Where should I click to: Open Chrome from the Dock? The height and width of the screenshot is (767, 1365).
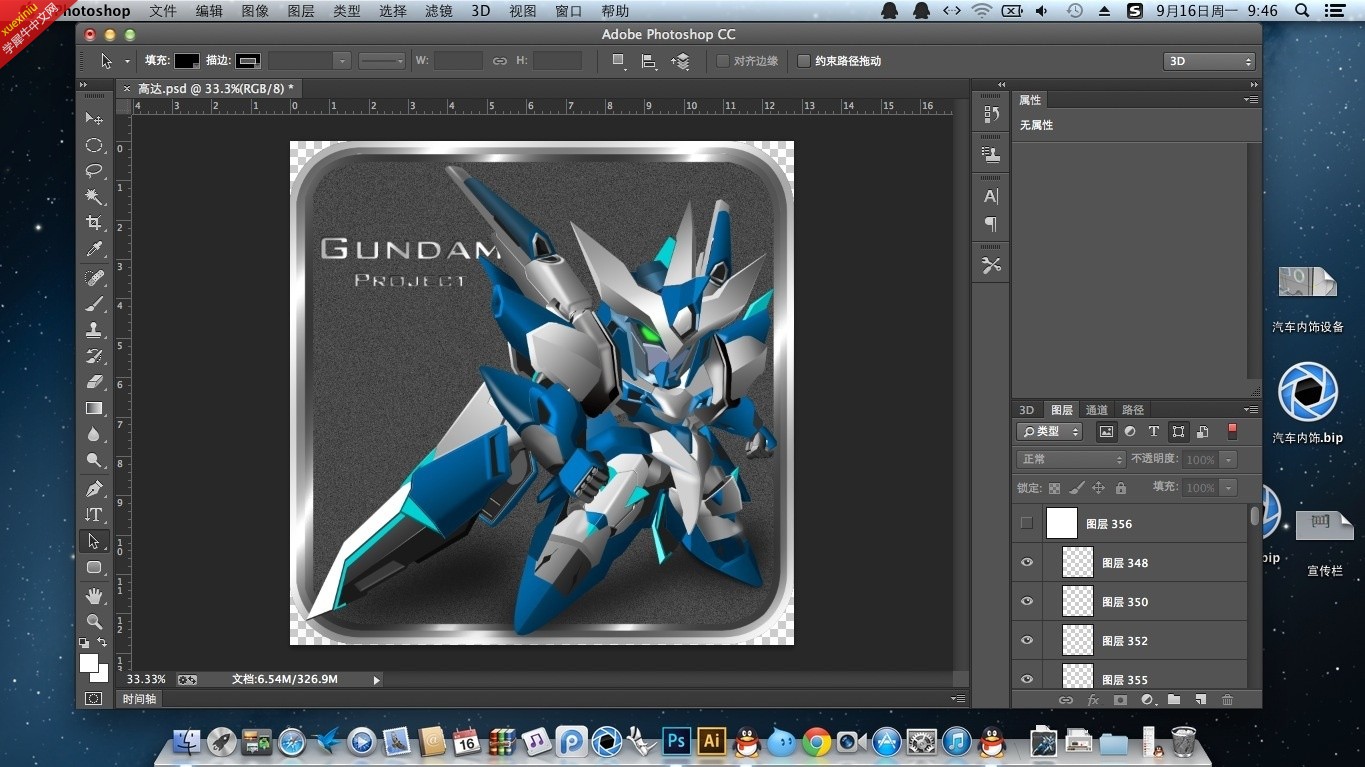click(816, 741)
